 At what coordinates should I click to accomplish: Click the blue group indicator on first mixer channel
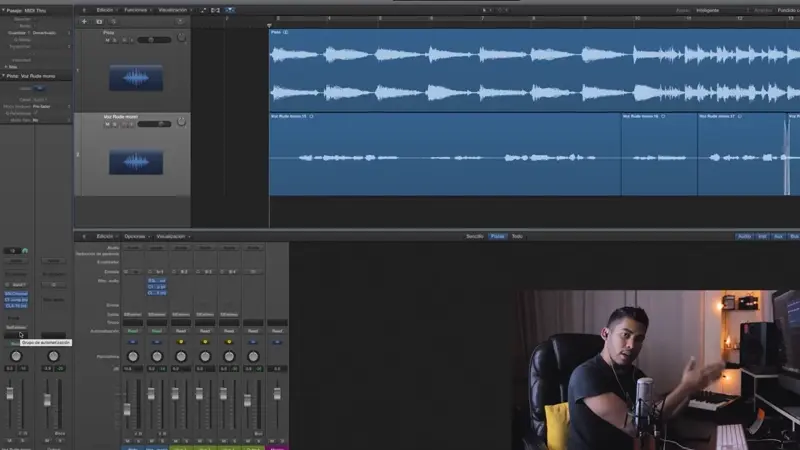pos(133,342)
